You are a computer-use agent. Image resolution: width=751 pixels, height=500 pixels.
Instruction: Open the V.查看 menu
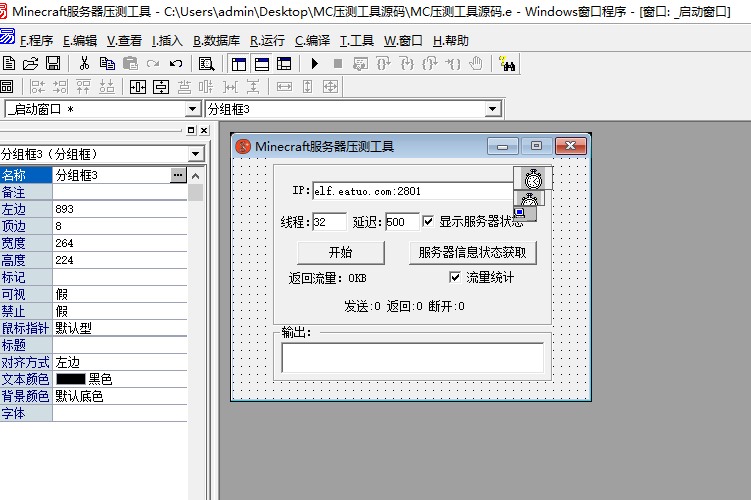[124, 41]
